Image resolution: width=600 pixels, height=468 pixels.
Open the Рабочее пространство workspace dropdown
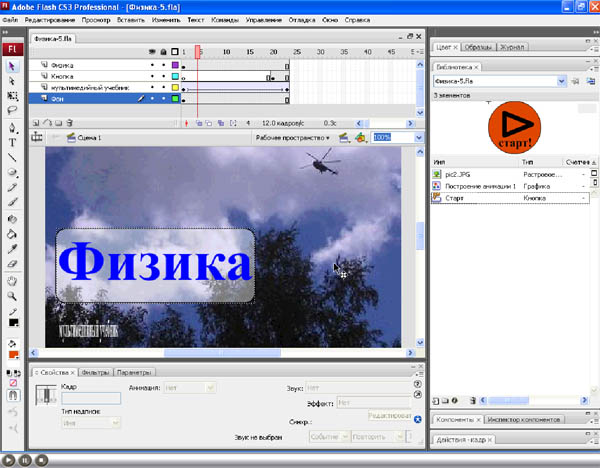click(x=292, y=137)
